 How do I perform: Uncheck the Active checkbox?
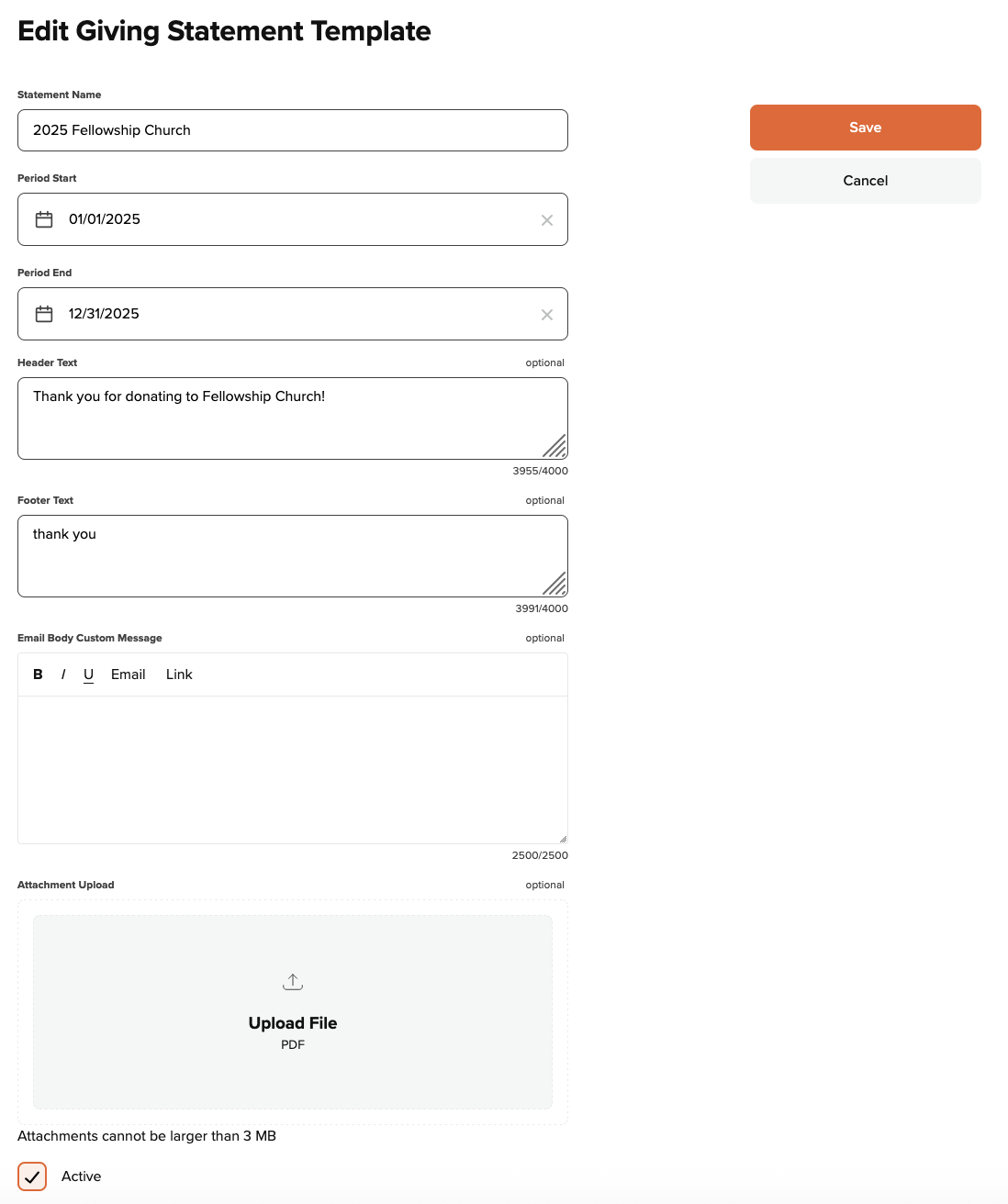click(x=32, y=1176)
